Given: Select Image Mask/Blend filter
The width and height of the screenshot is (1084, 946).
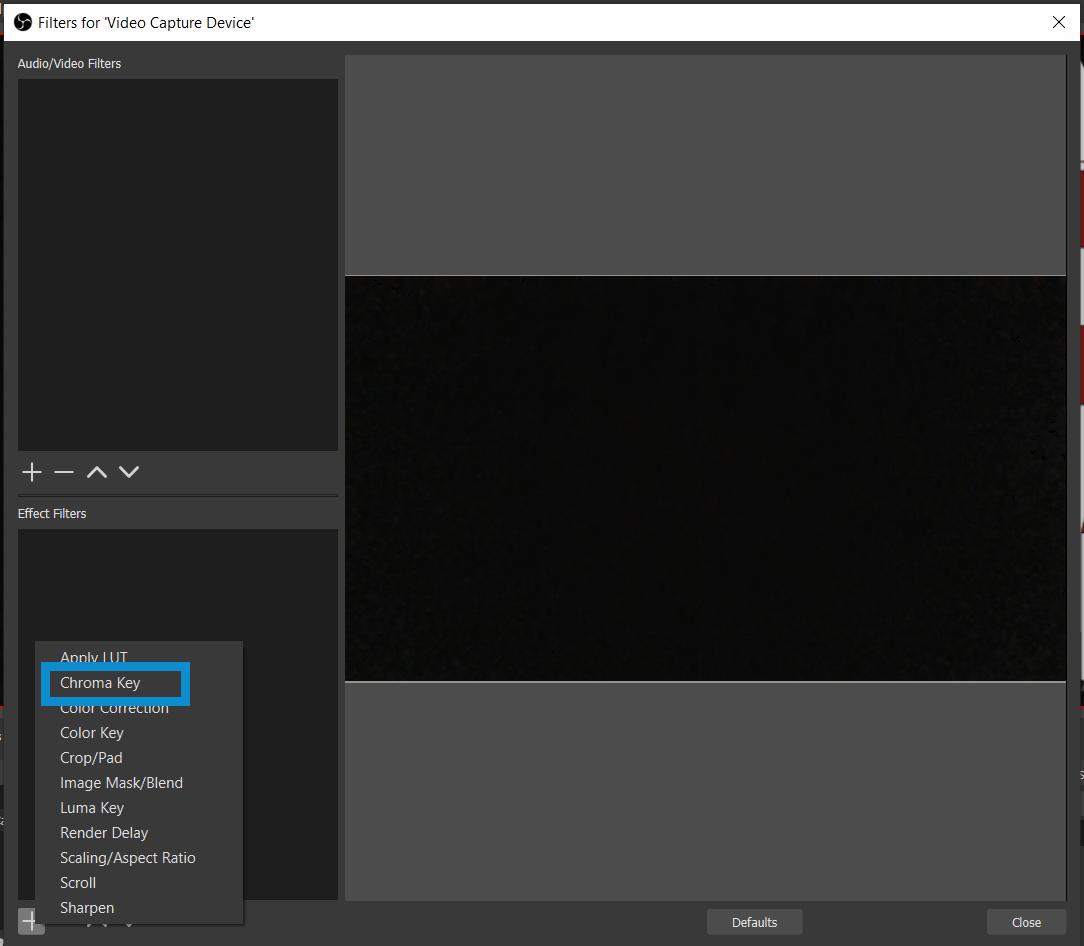Looking at the screenshot, I should coord(121,782).
